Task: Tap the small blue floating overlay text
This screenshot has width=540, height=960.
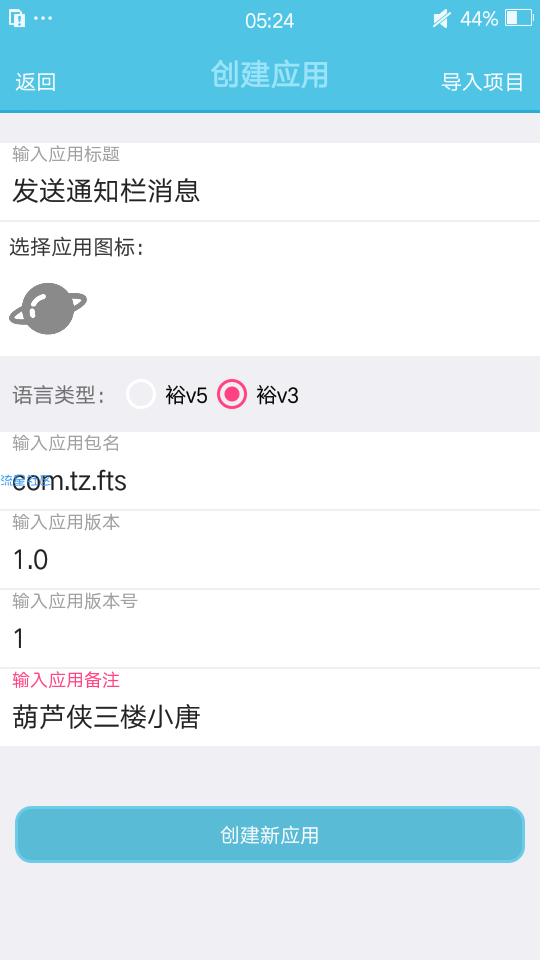Action: [24, 480]
